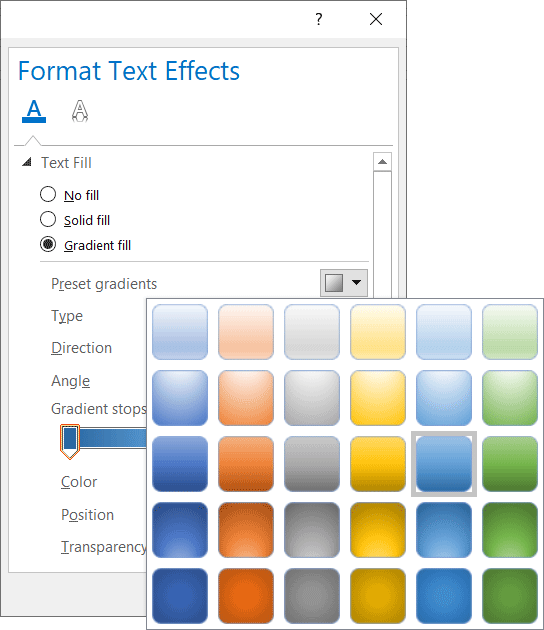Image resolution: width=544 pixels, height=630 pixels.
Task: Pick the top-right light green gradient preset
Action: [510, 332]
